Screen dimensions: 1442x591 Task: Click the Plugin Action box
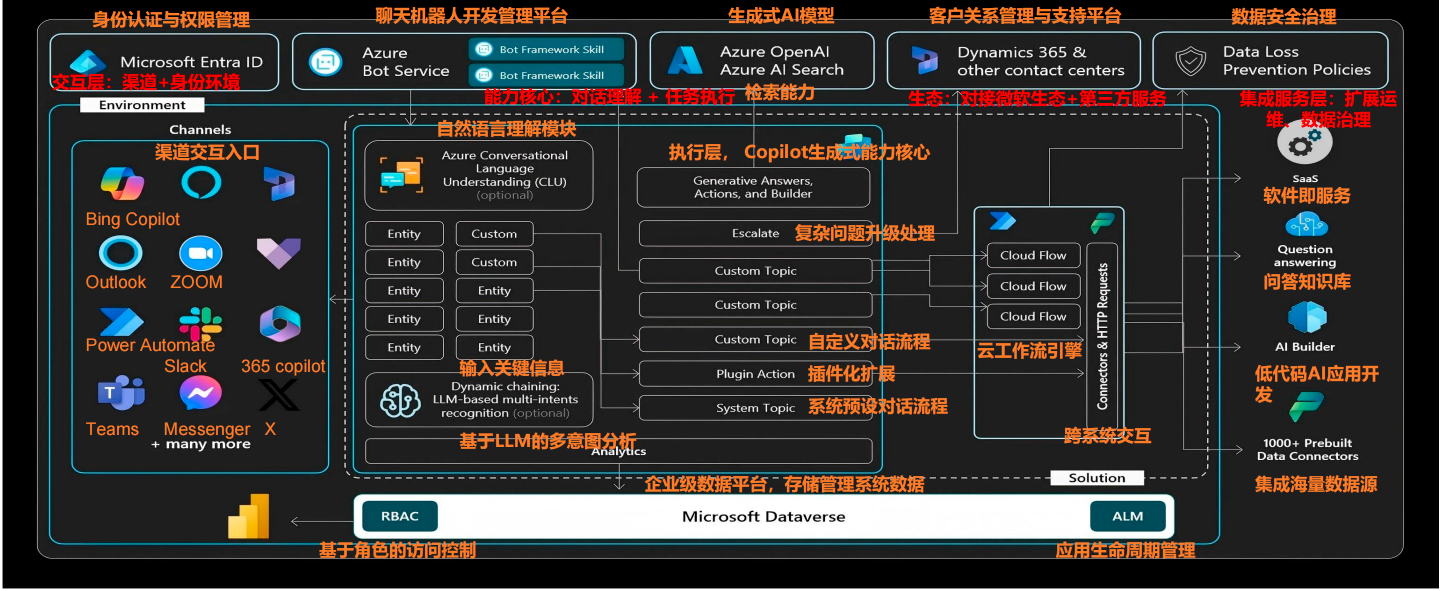(755, 374)
